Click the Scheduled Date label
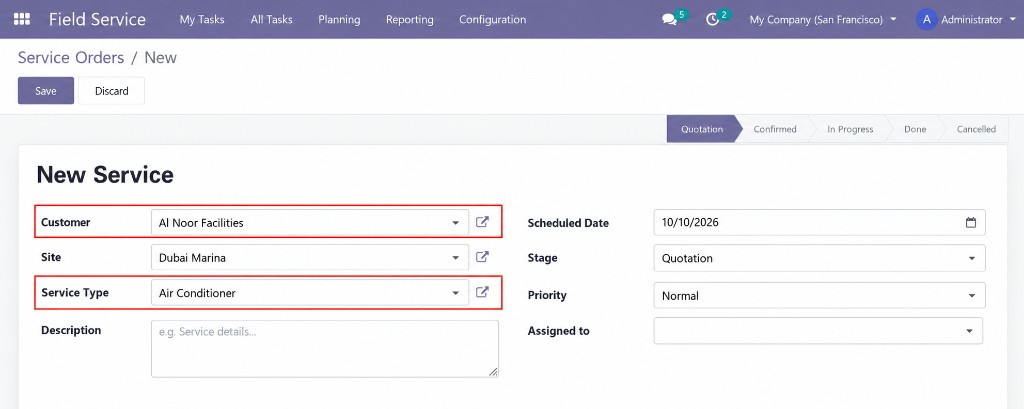This screenshot has width=1024, height=409. (568, 223)
